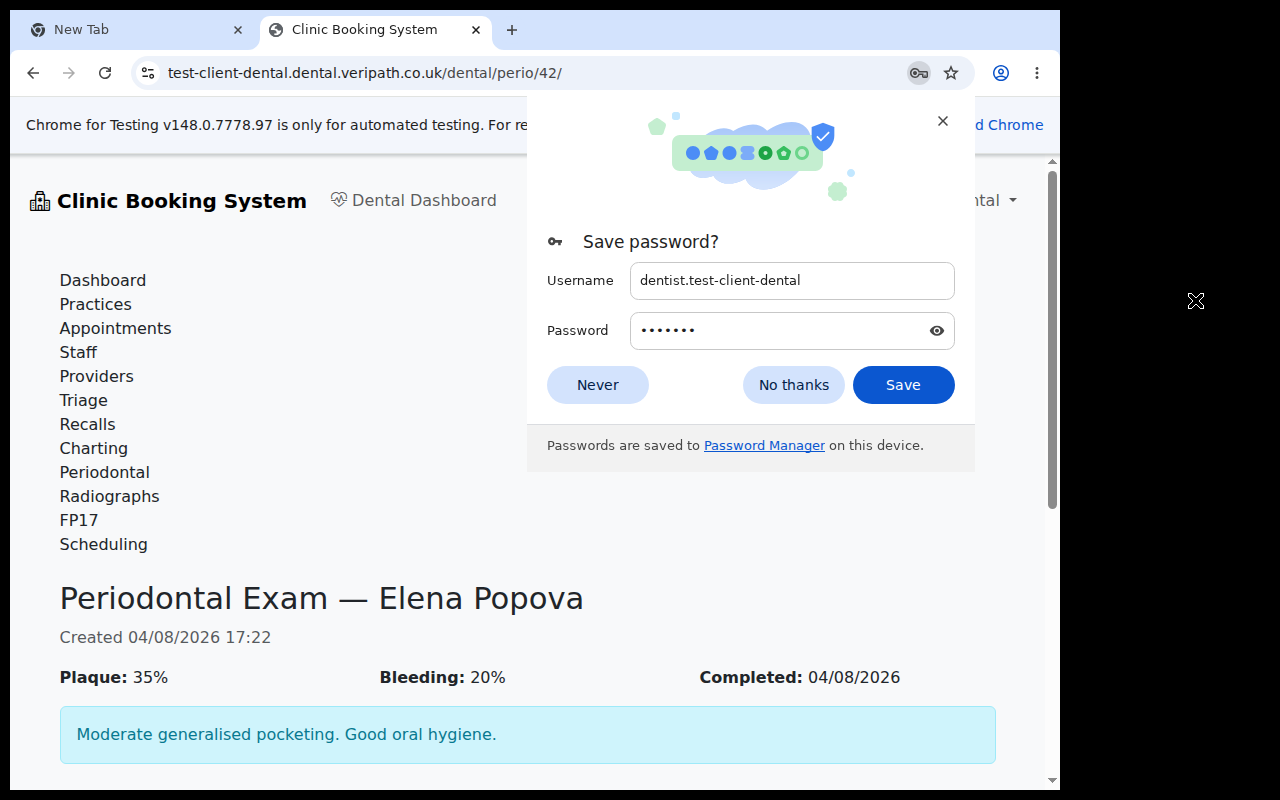Open Chrome three-dot menu

click(x=1037, y=73)
